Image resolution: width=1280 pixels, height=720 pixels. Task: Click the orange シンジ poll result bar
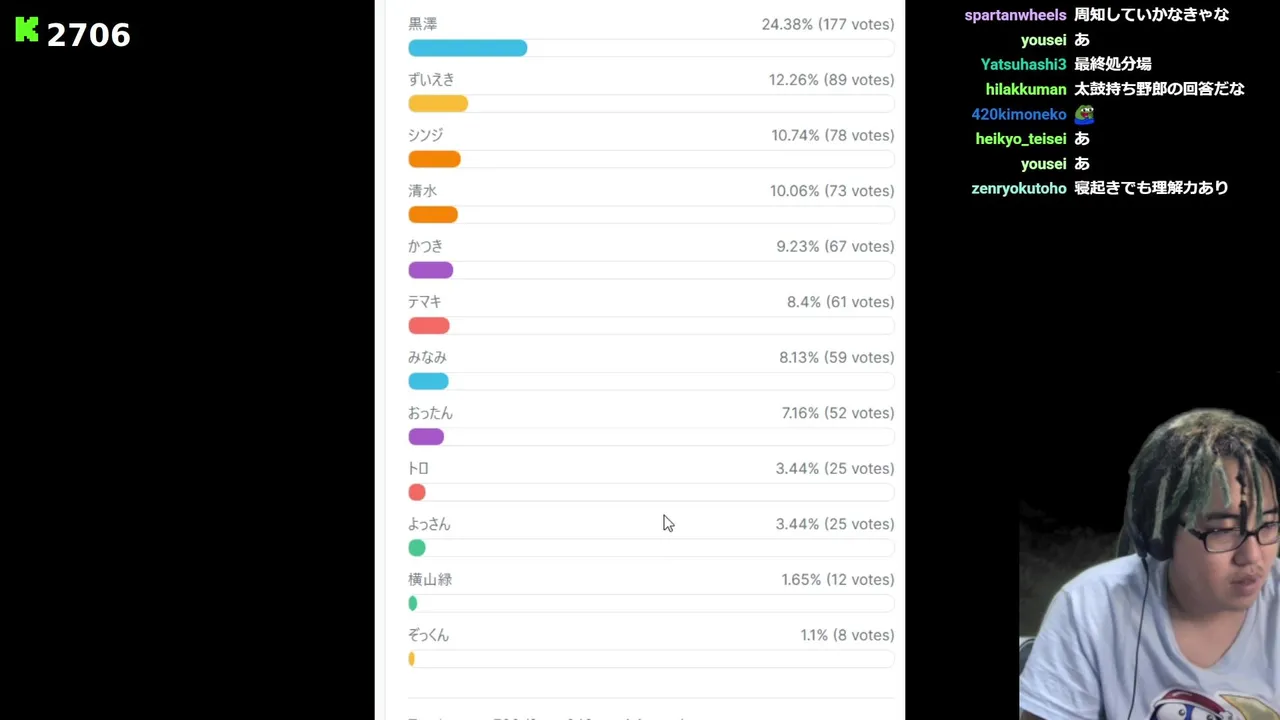(434, 159)
